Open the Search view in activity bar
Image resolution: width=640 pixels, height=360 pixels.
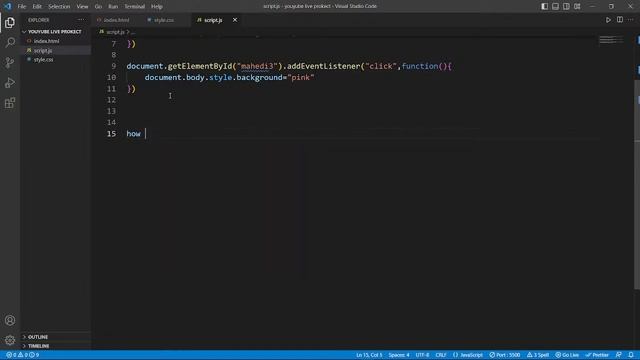coord(10,42)
